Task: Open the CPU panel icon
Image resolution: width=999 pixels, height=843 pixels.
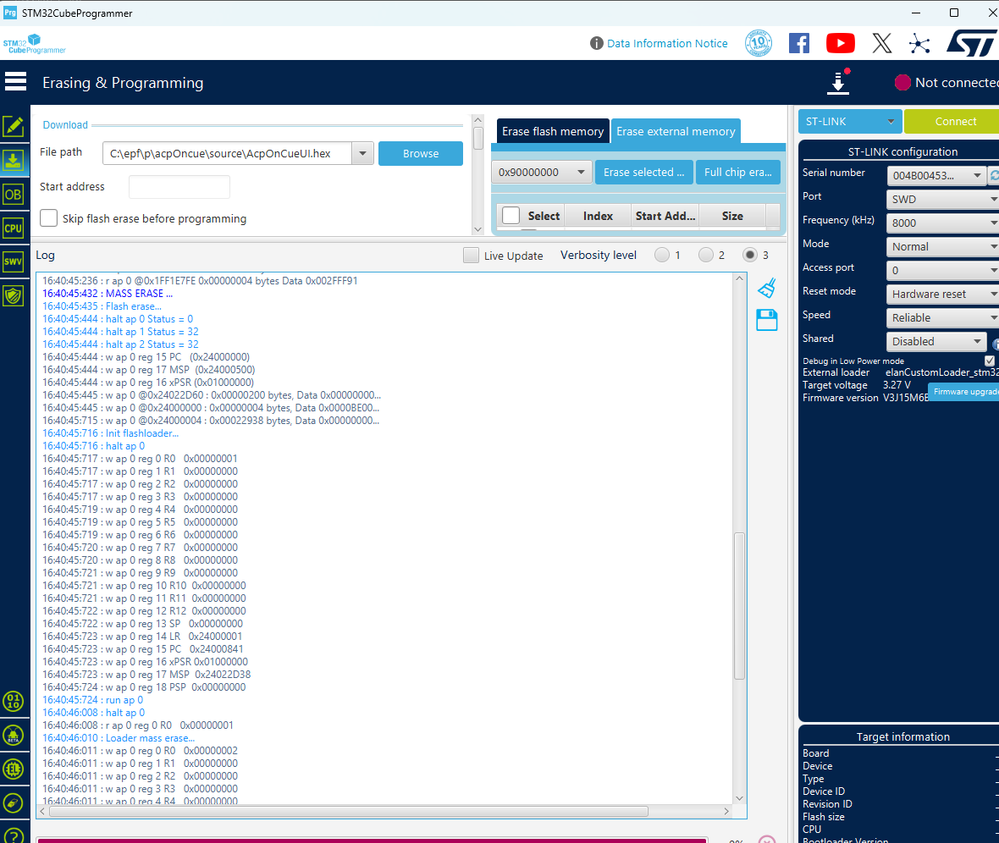Action: [x=13, y=228]
